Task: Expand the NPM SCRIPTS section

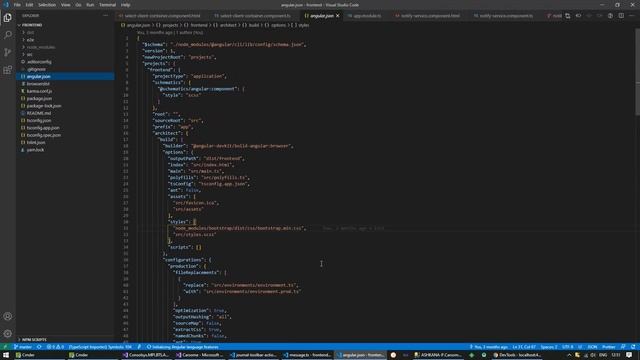Action: [65, 340]
